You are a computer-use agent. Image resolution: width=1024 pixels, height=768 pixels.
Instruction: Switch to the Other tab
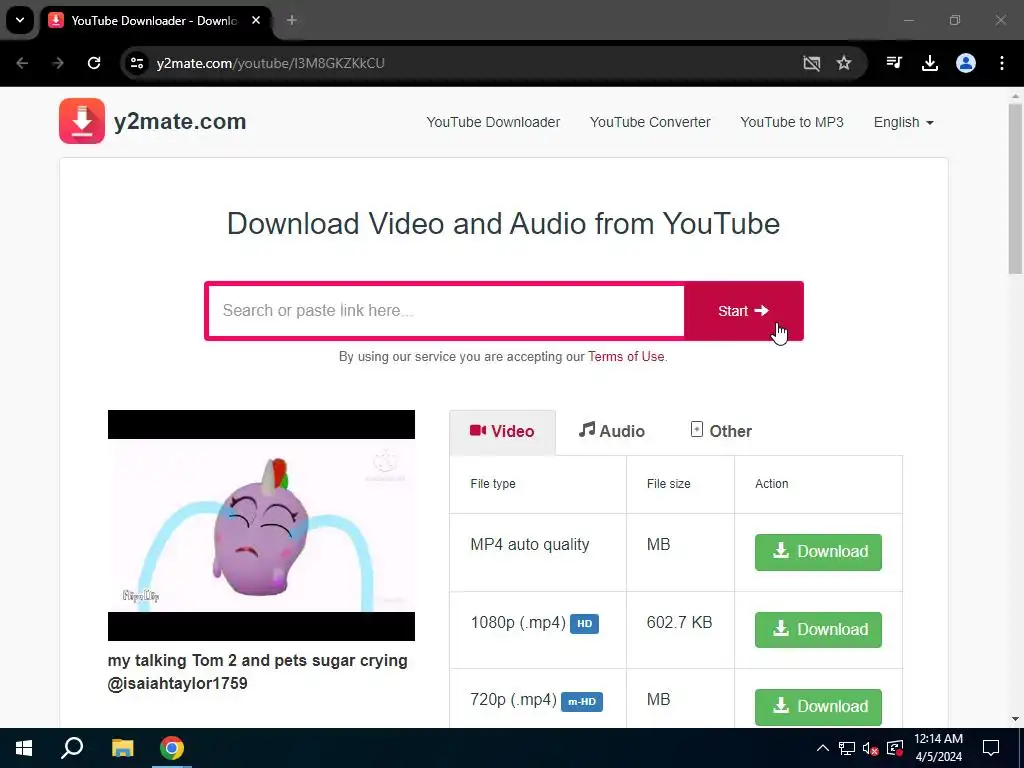pyautogui.click(x=721, y=431)
